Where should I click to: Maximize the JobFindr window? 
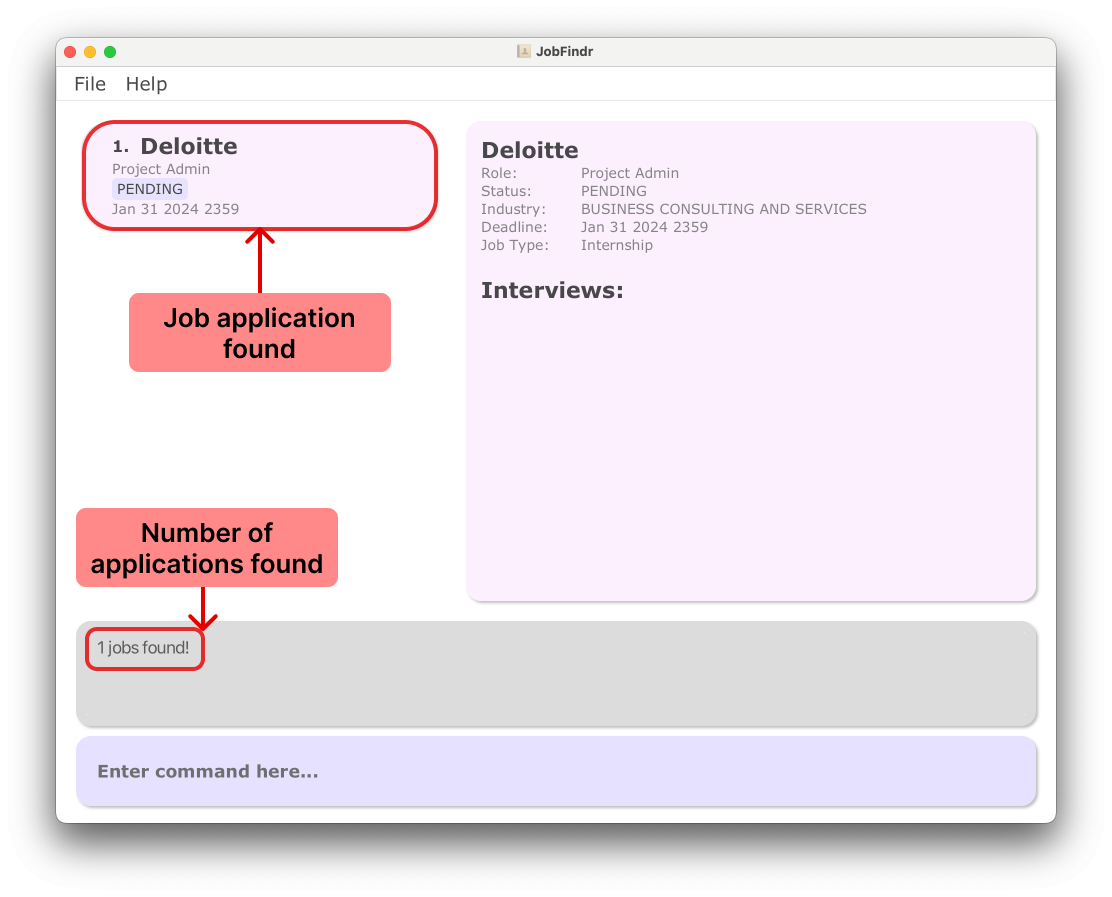pyautogui.click(x=110, y=52)
